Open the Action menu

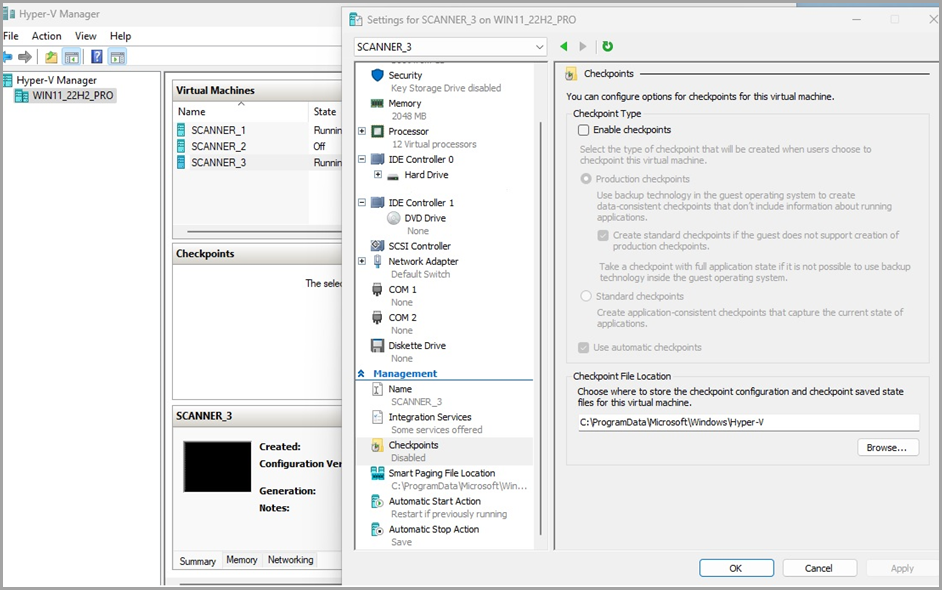46,35
